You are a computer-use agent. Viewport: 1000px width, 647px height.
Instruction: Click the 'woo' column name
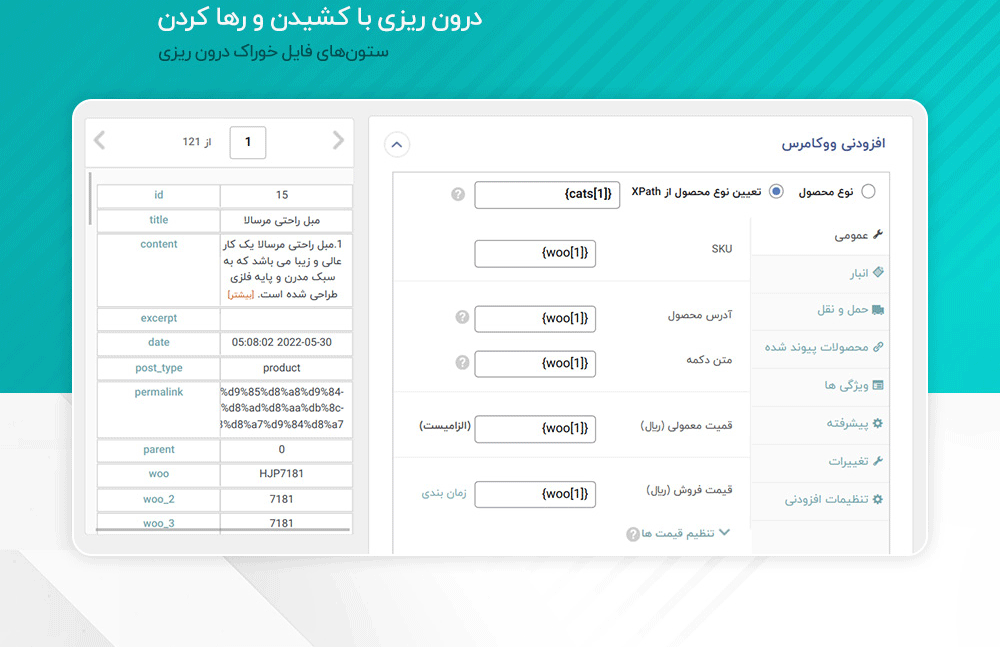click(x=159, y=474)
